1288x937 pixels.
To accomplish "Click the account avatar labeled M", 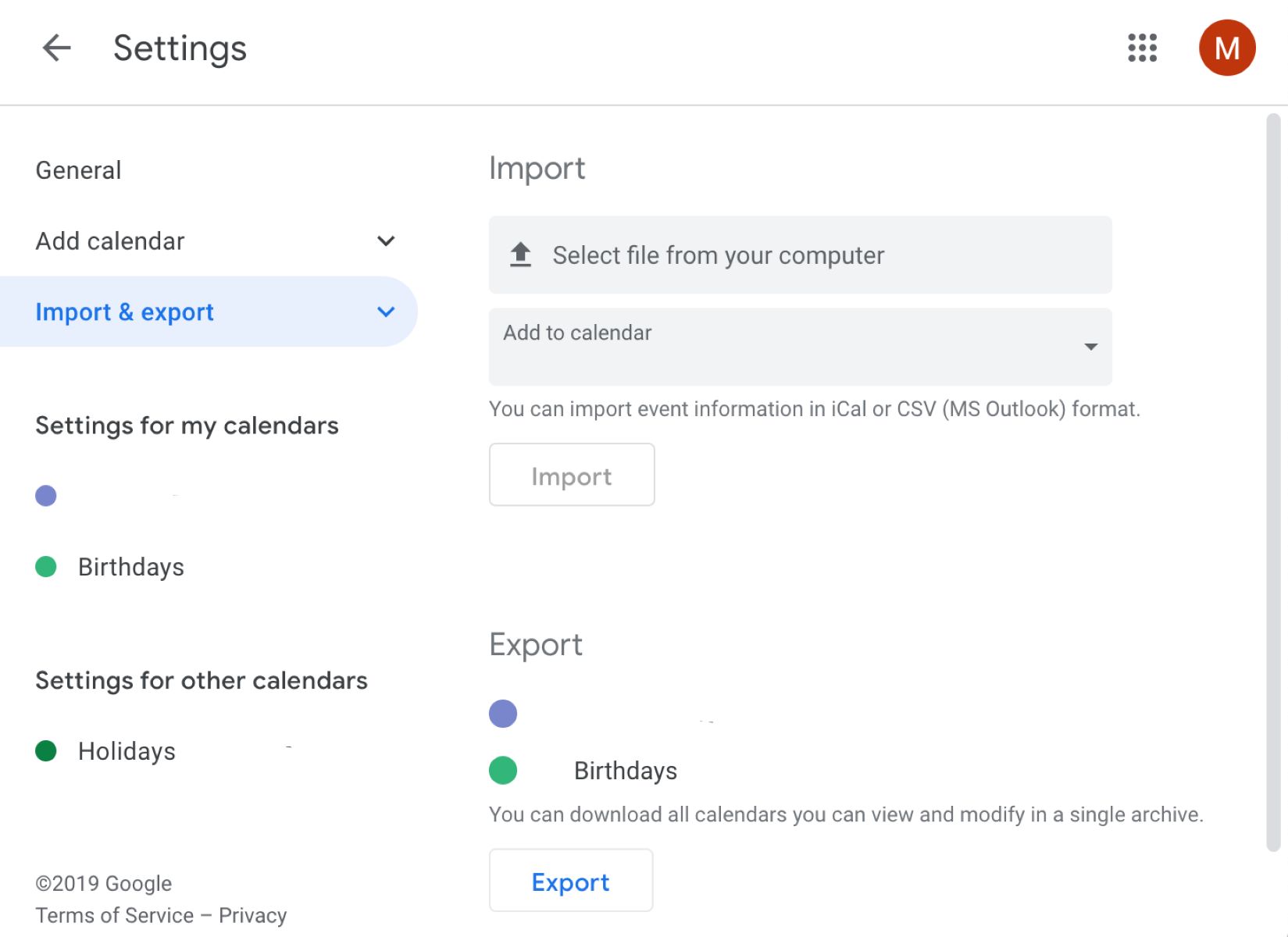I will 1226,48.
